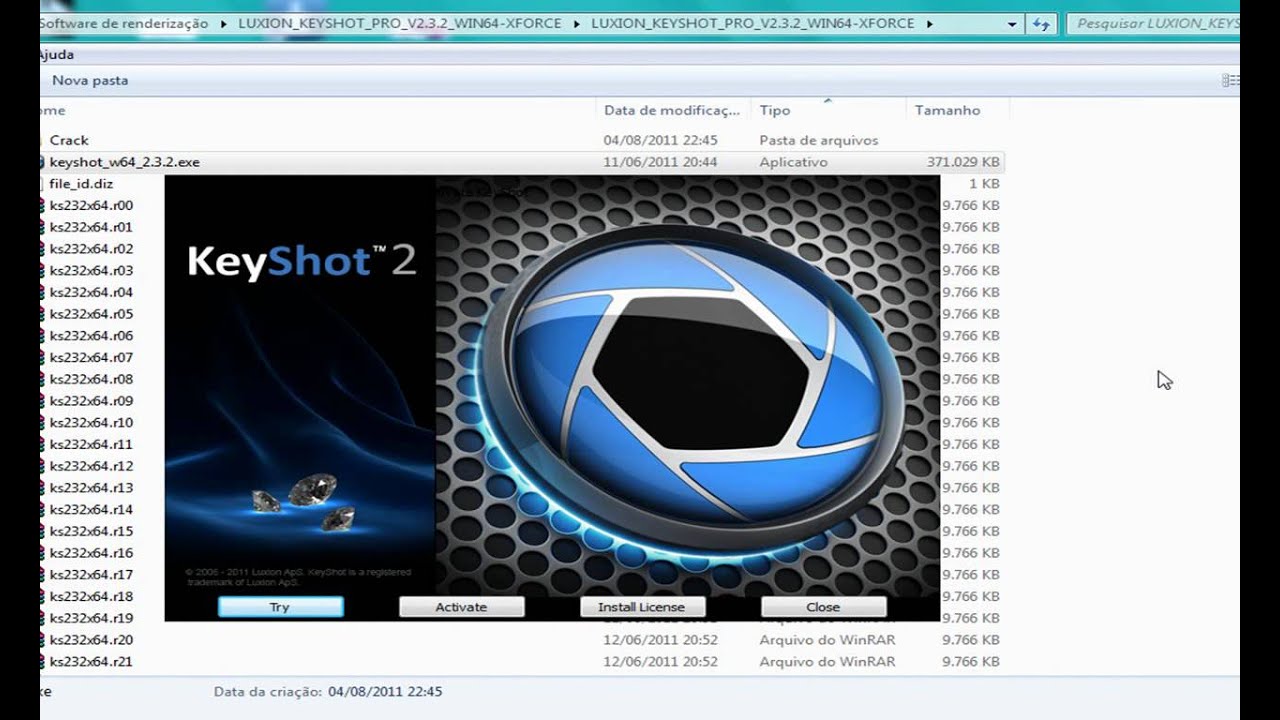Select the ks232x64.r10 file
The image size is (1280, 720).
coord(91,423)
